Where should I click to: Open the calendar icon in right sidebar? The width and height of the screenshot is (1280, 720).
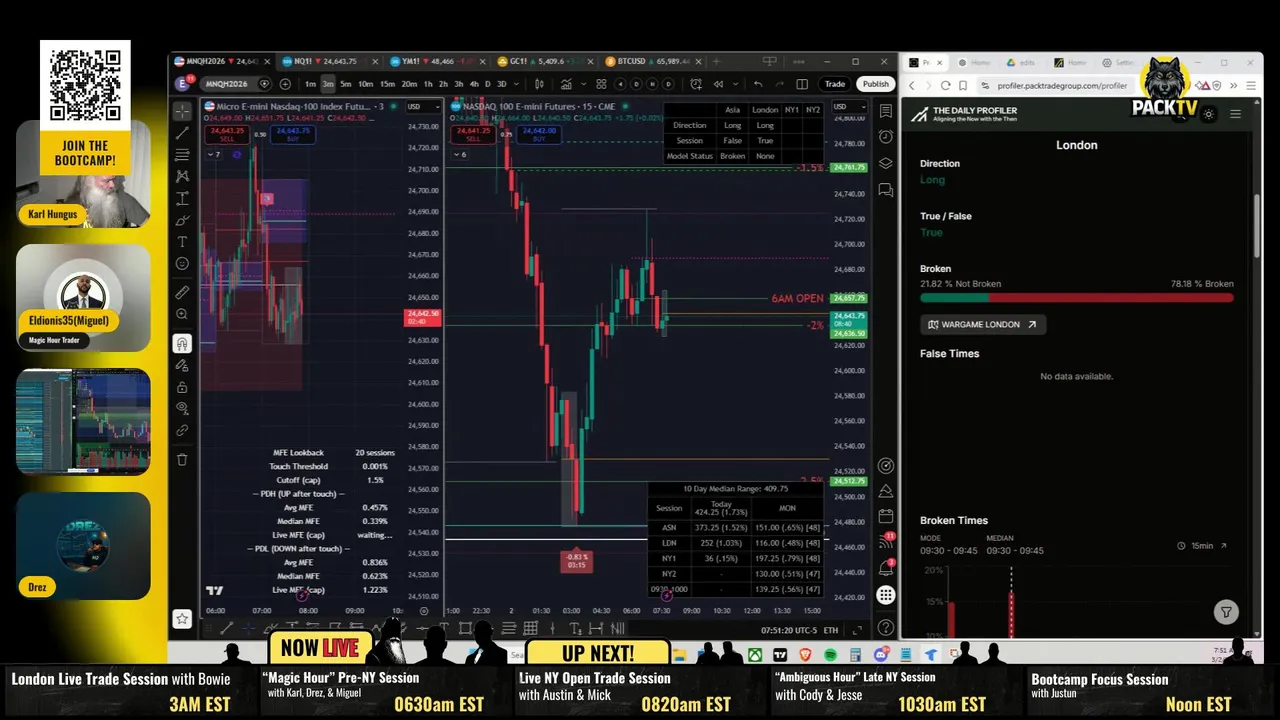point(886,516)
